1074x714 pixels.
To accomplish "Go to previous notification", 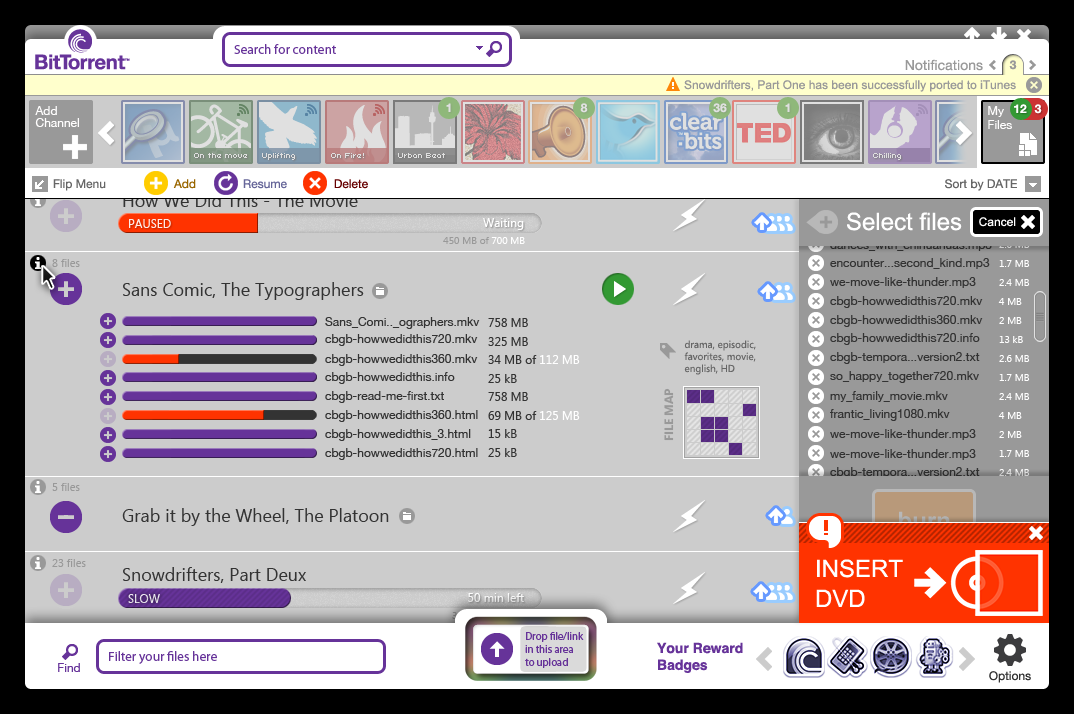I will click(x=992, y=65).
